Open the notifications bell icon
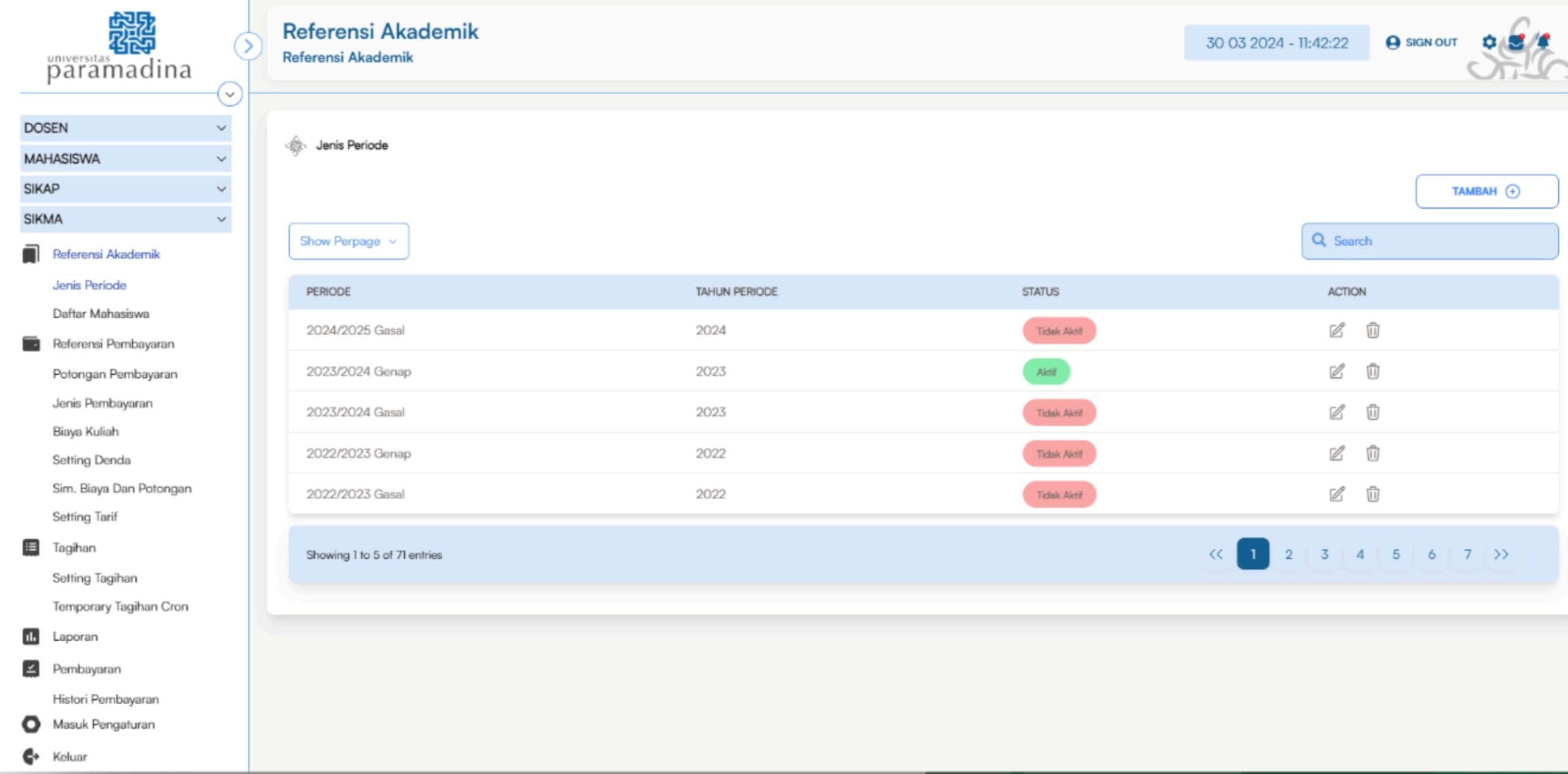 1543,42
